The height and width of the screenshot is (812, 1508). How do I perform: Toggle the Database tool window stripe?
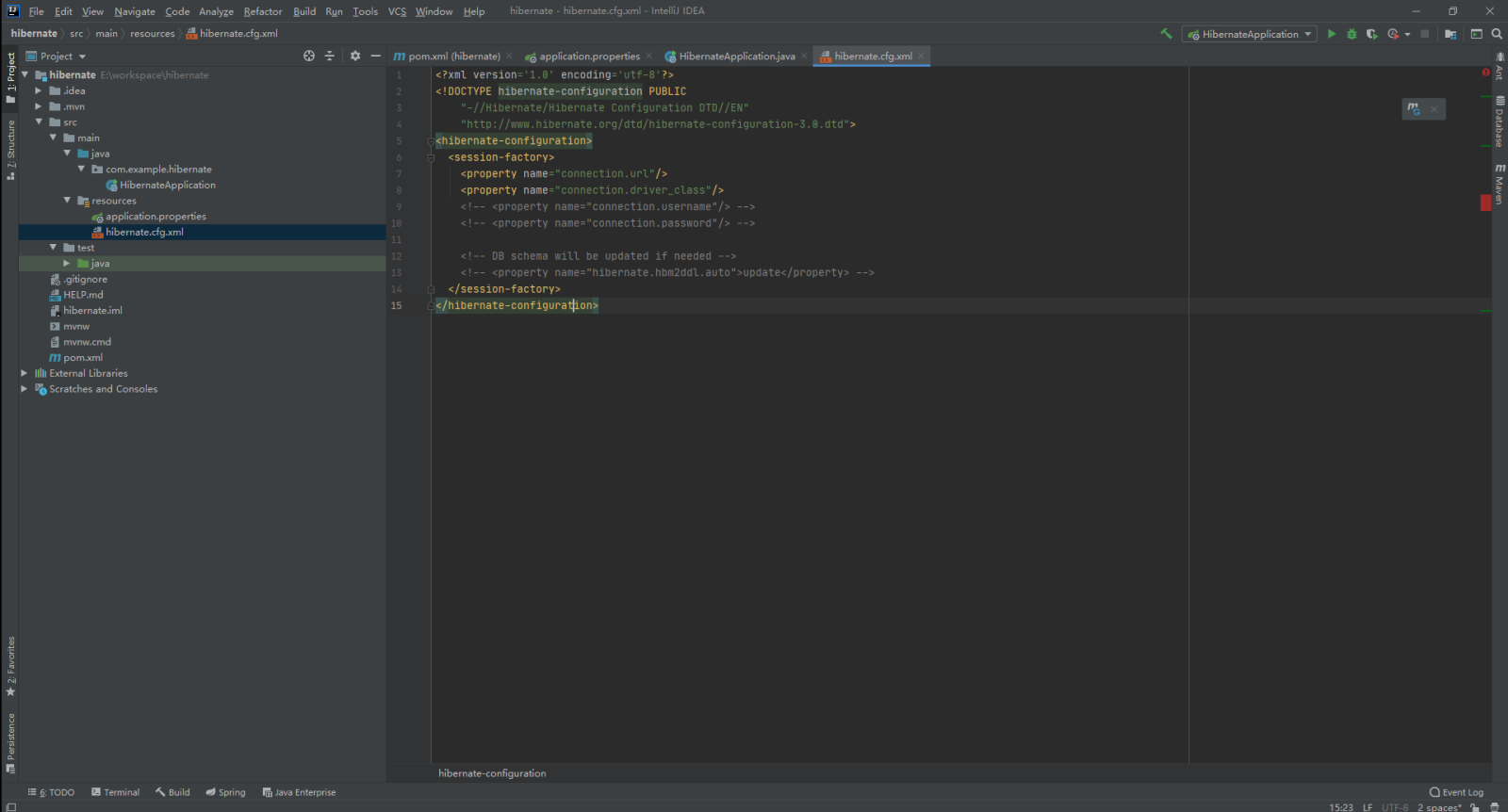pos(1500,122)
